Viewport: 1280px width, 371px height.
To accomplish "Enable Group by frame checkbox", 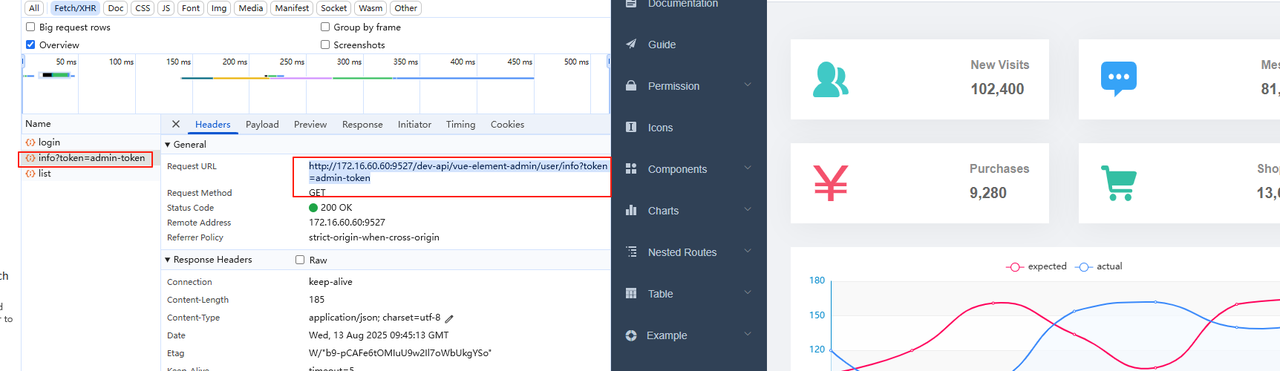I will [x=325, y=28].
